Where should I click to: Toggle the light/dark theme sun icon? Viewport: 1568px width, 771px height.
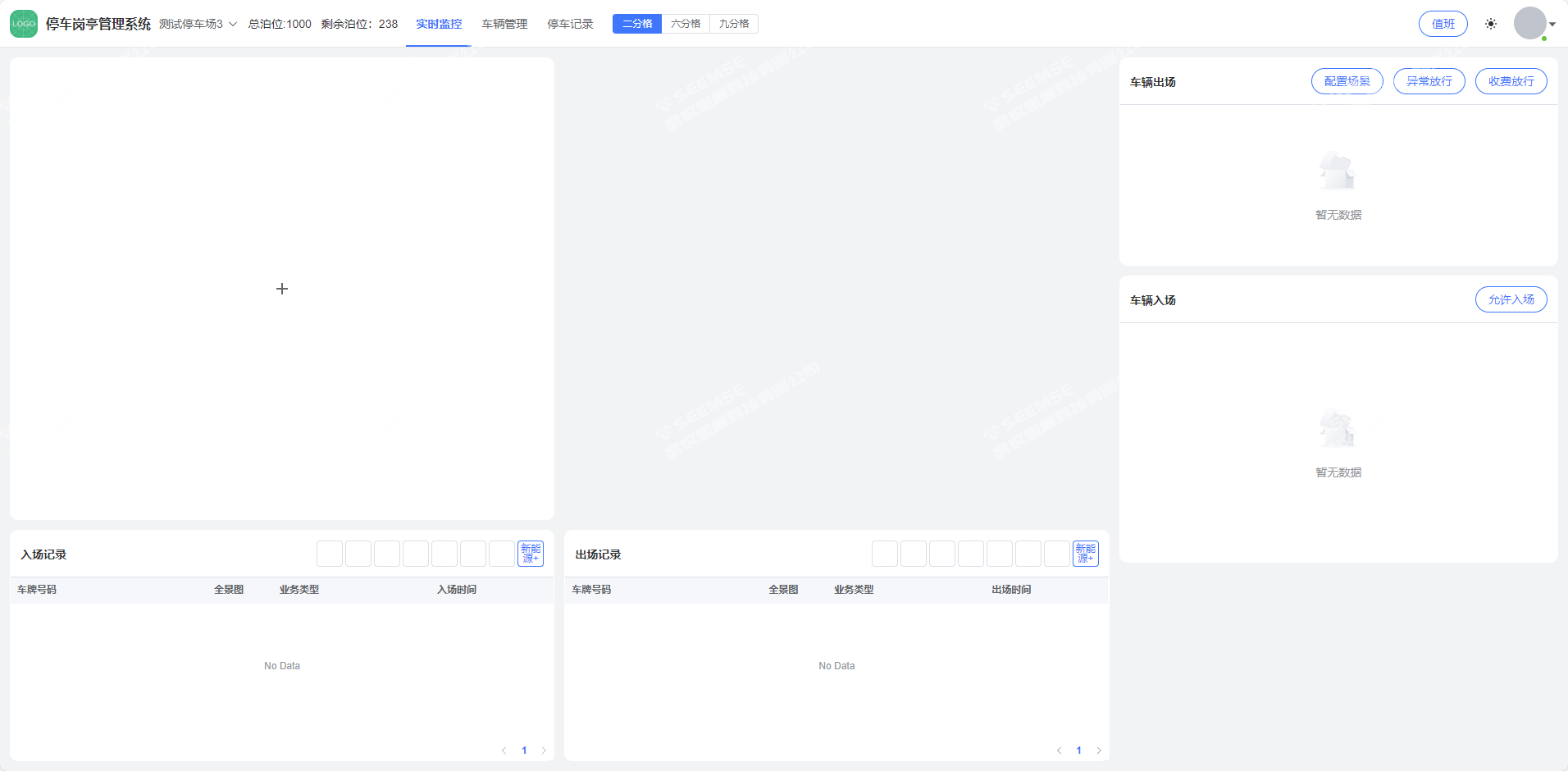pos(1490,24)
